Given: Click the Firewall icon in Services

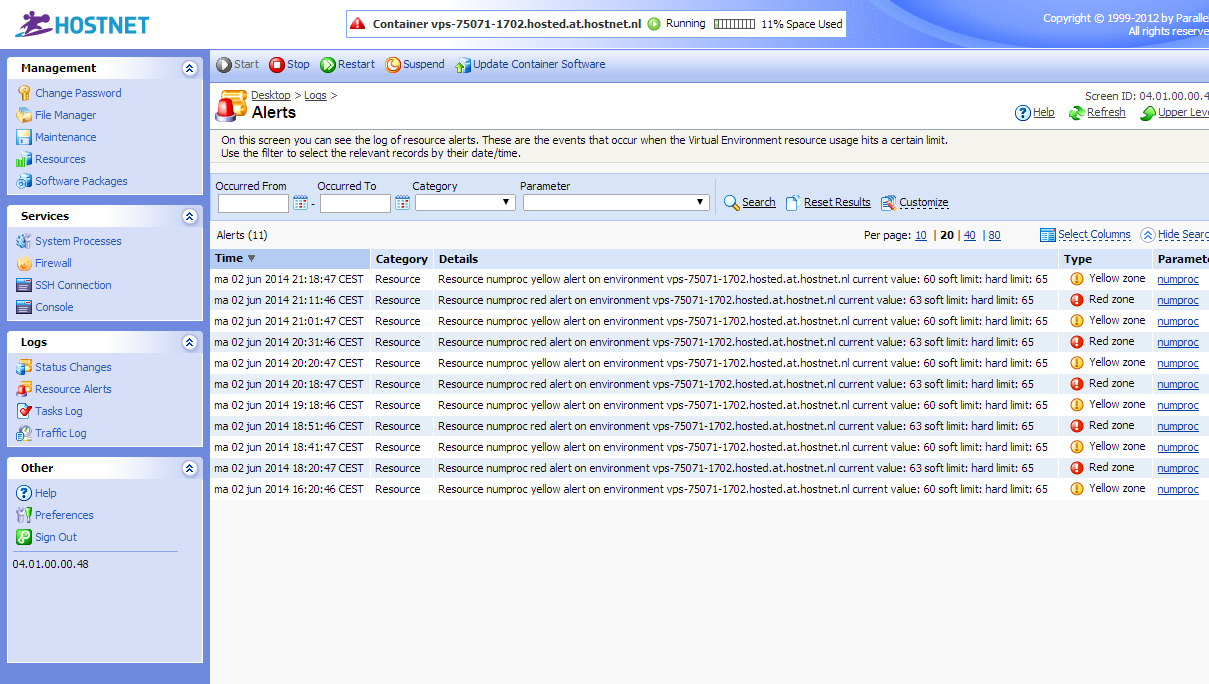Looking at the screenshot, I should 24,264.
